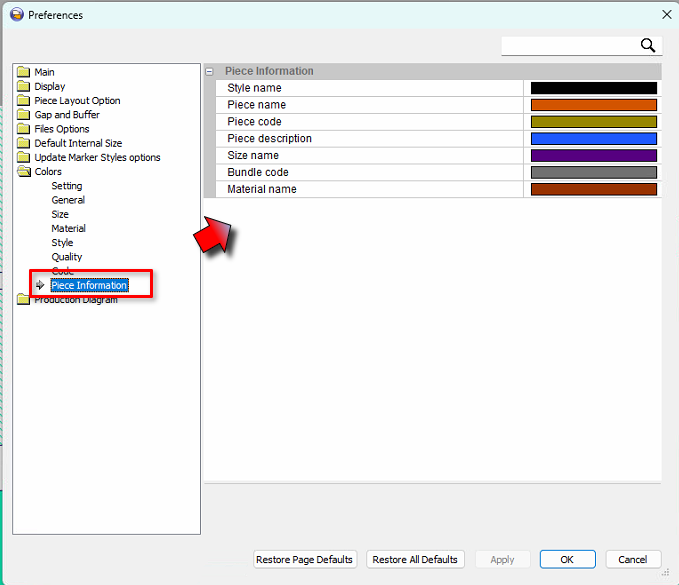Click the Main folder icon
The height and width of the screenshot is (585, 679).
click(x=24, y=72)
